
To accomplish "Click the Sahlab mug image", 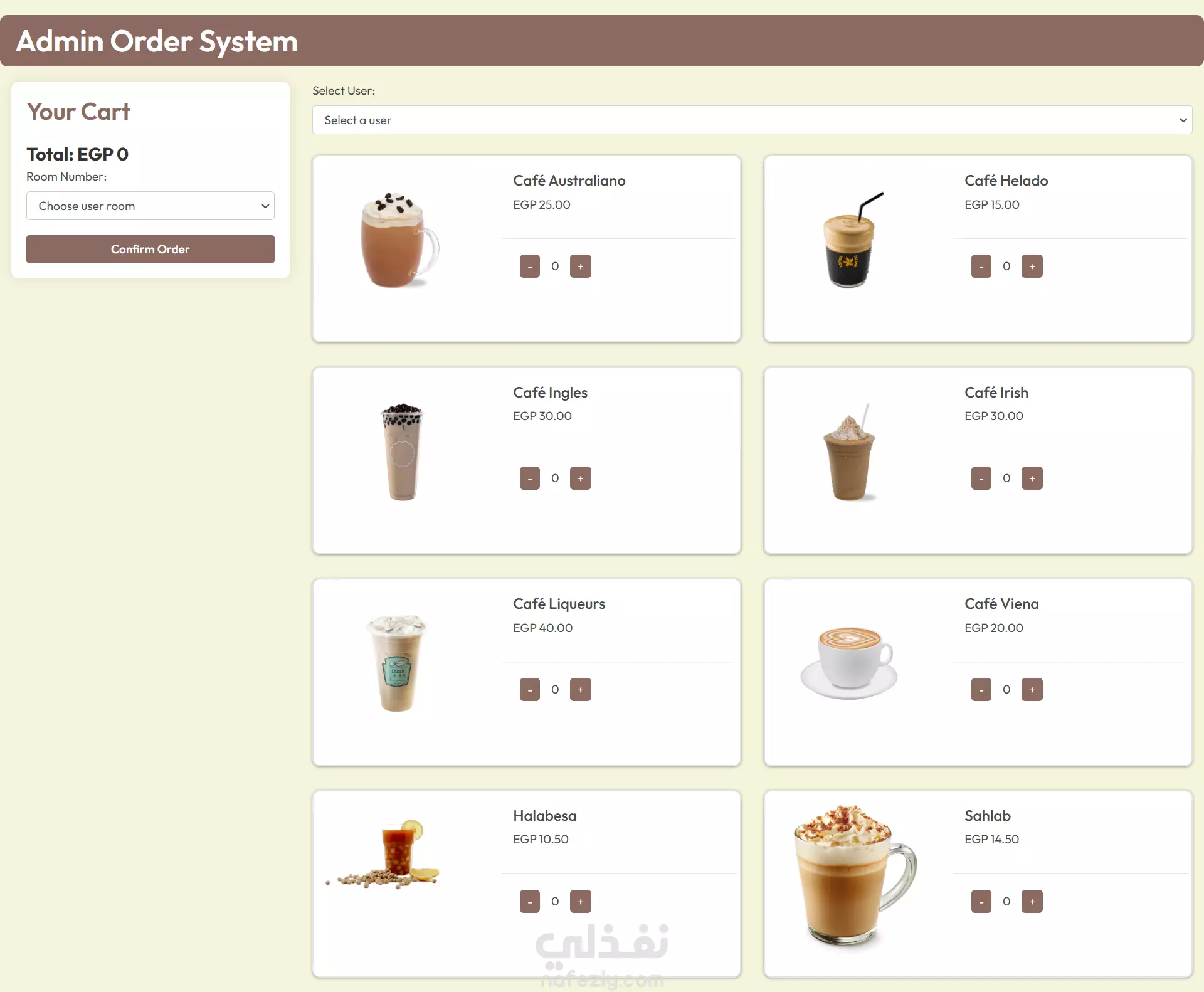I will click(x=855, y=877).
